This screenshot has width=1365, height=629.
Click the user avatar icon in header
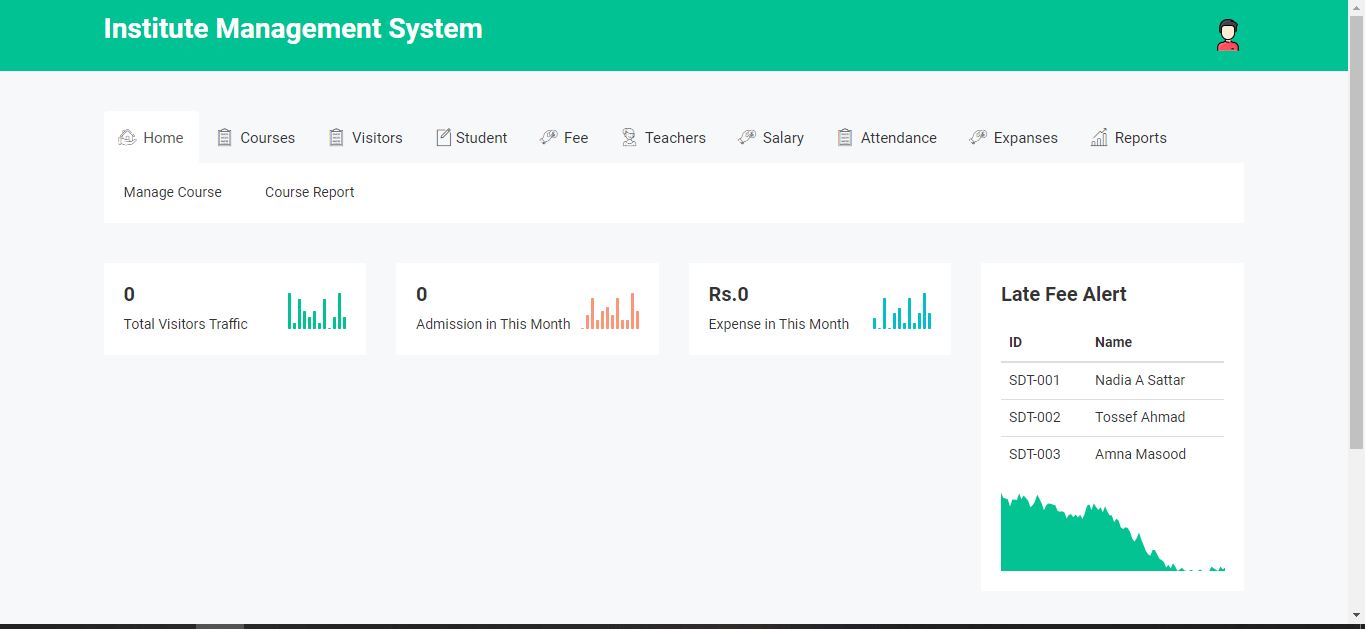pos(1227,35)
